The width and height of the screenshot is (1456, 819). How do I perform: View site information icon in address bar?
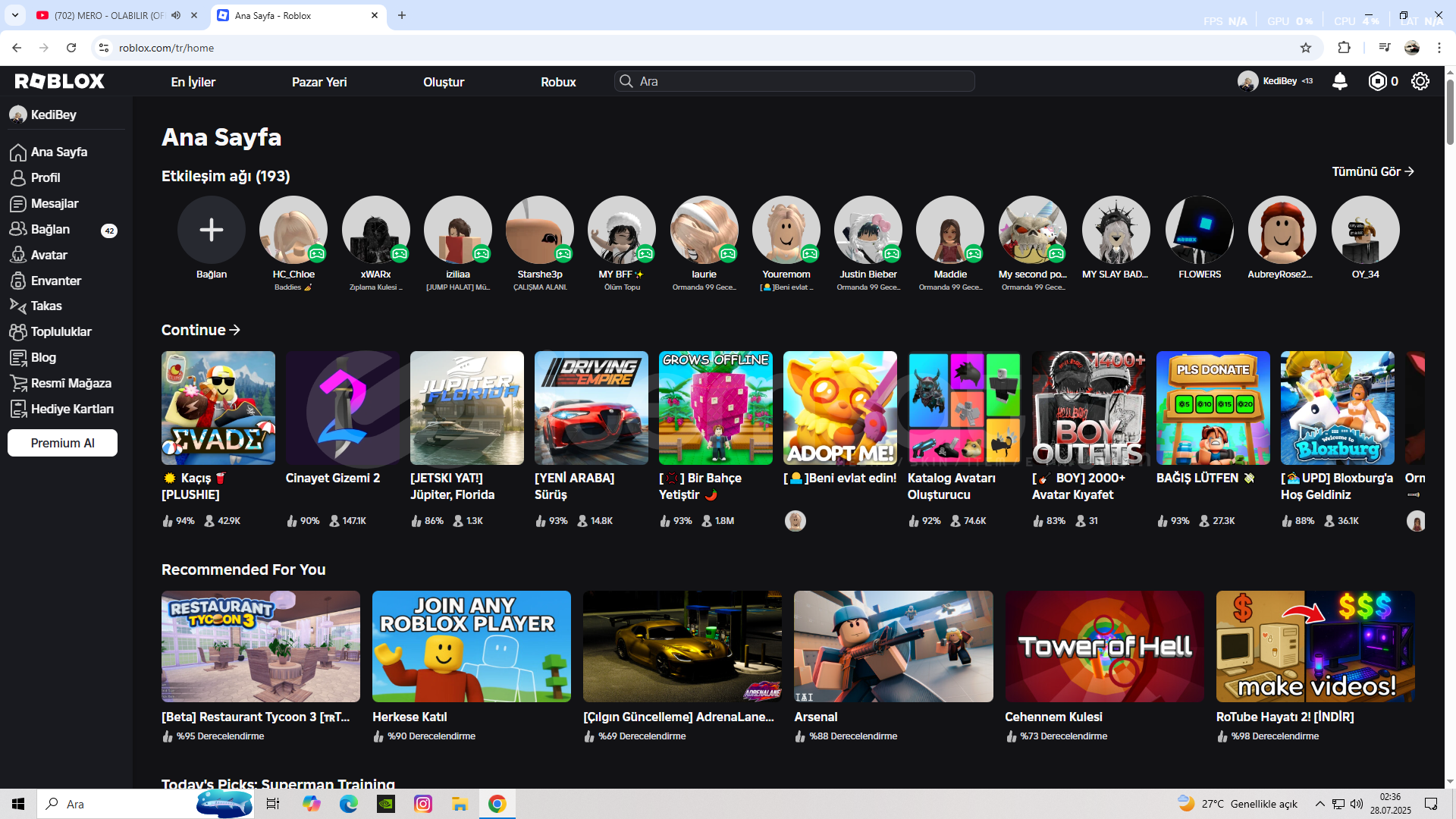click(104, 48)
